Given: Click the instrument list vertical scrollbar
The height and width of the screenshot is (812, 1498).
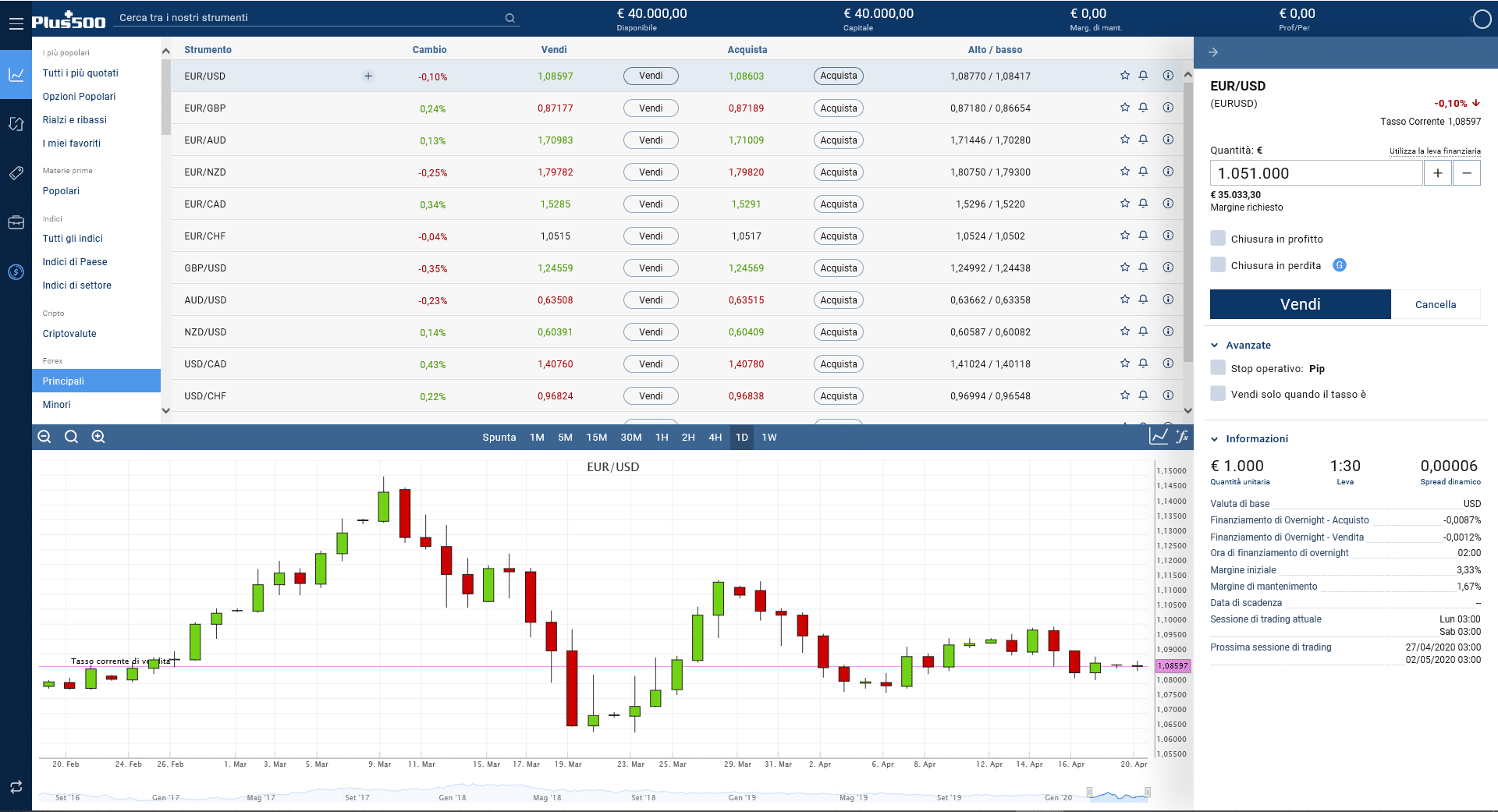Looking at the screenshot, I should click(1187, 222).
